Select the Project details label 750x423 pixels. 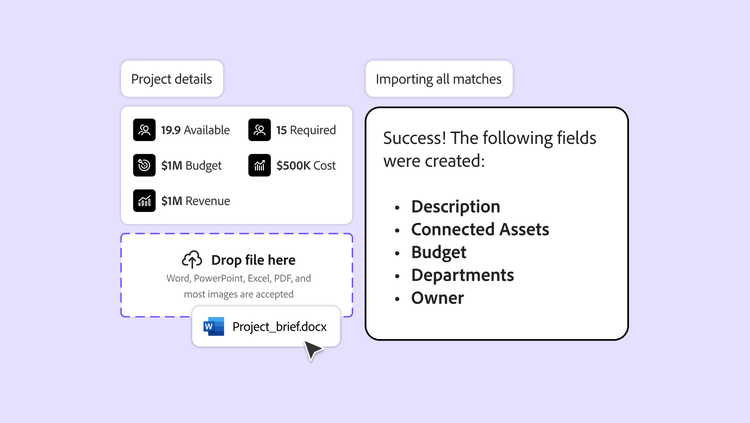point(172,79)
